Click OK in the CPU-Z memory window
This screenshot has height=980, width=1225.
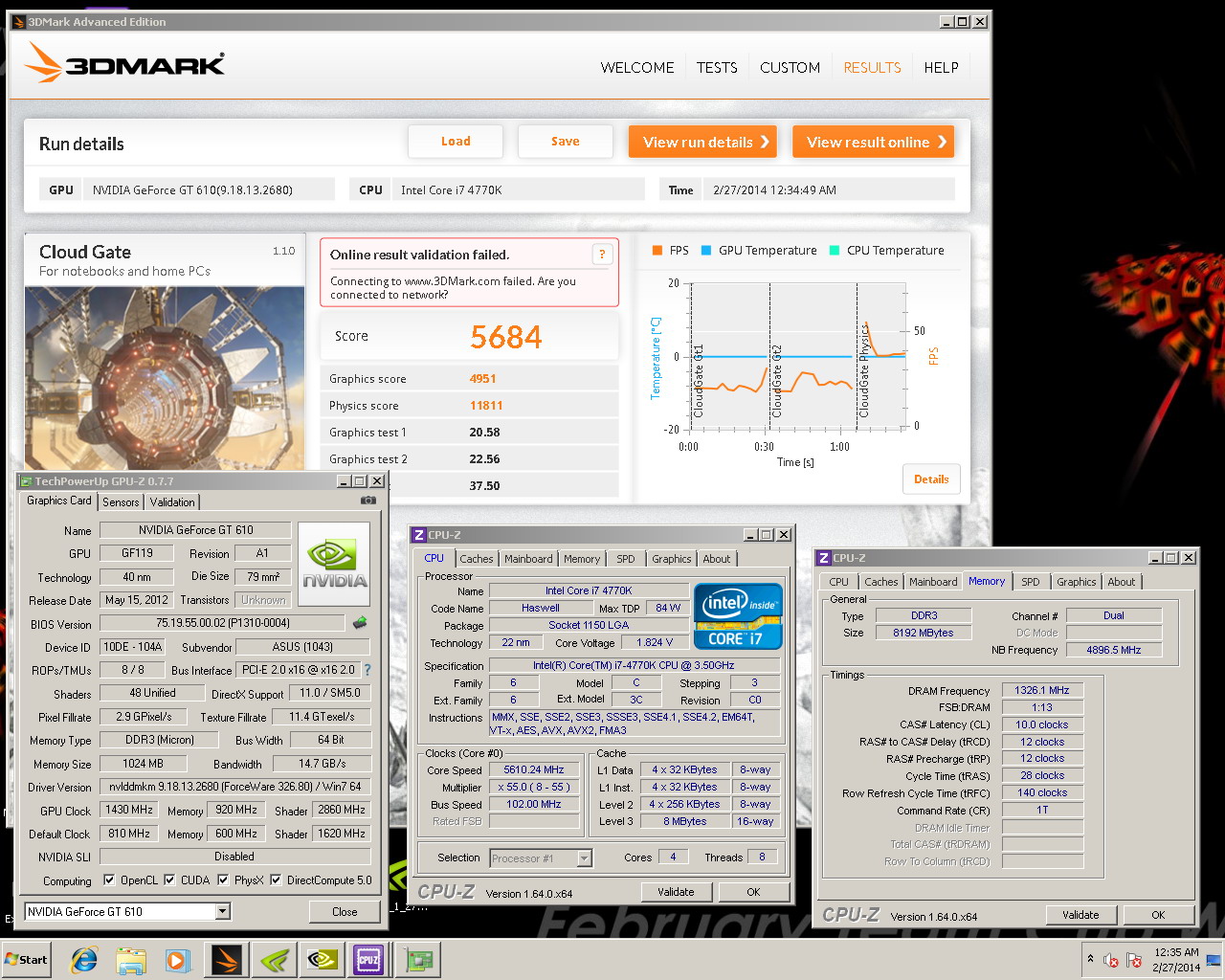pos(1158,915)
